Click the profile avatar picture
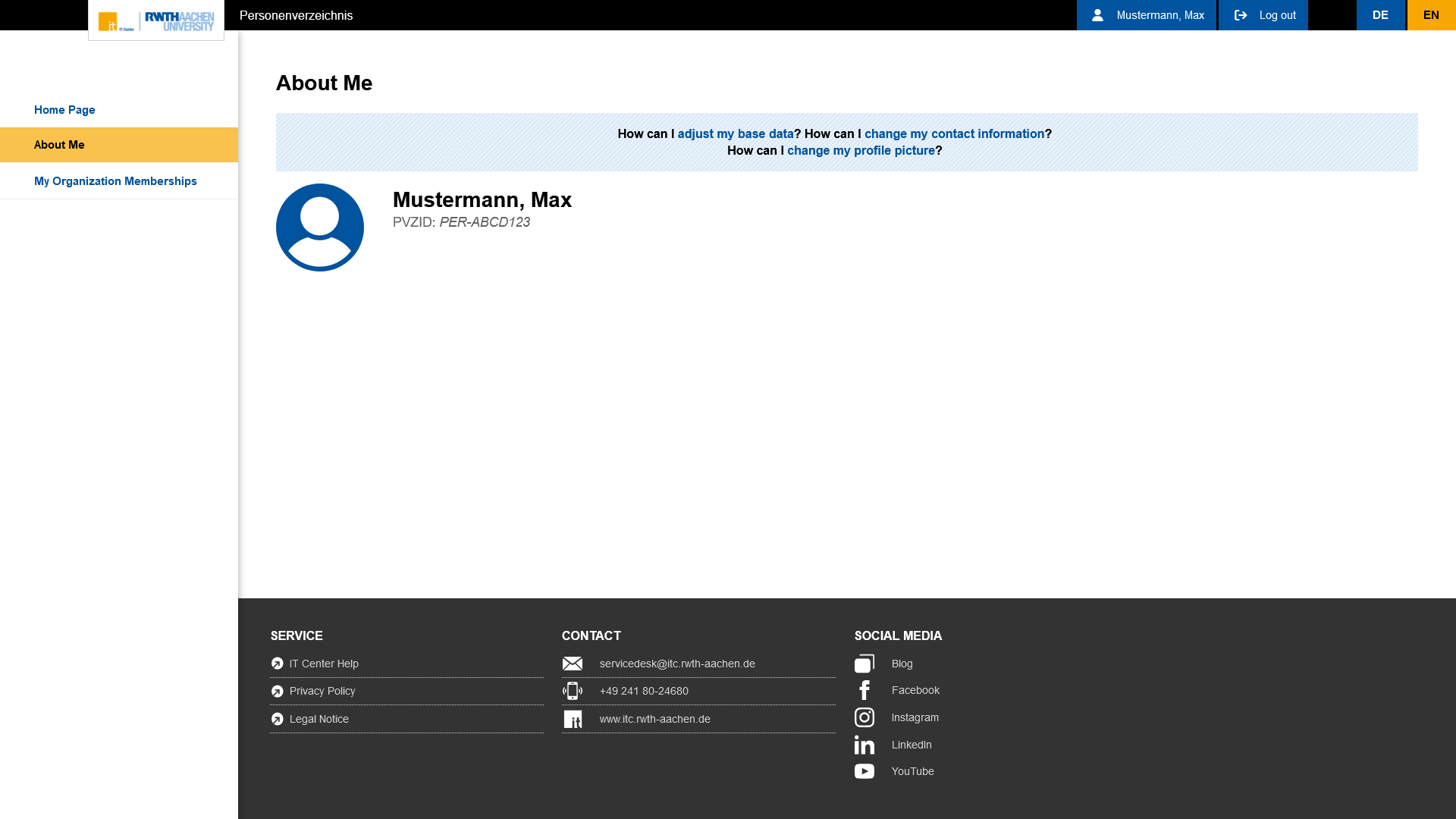 point(319,227)
